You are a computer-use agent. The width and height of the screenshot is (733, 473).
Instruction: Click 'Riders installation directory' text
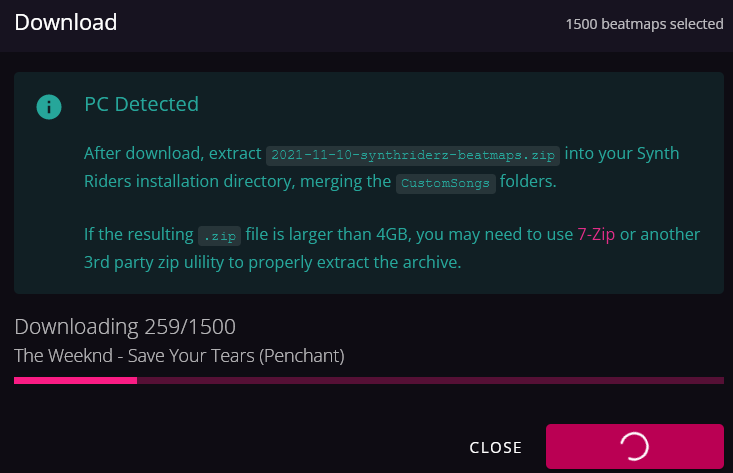click(x=189, y=181)
